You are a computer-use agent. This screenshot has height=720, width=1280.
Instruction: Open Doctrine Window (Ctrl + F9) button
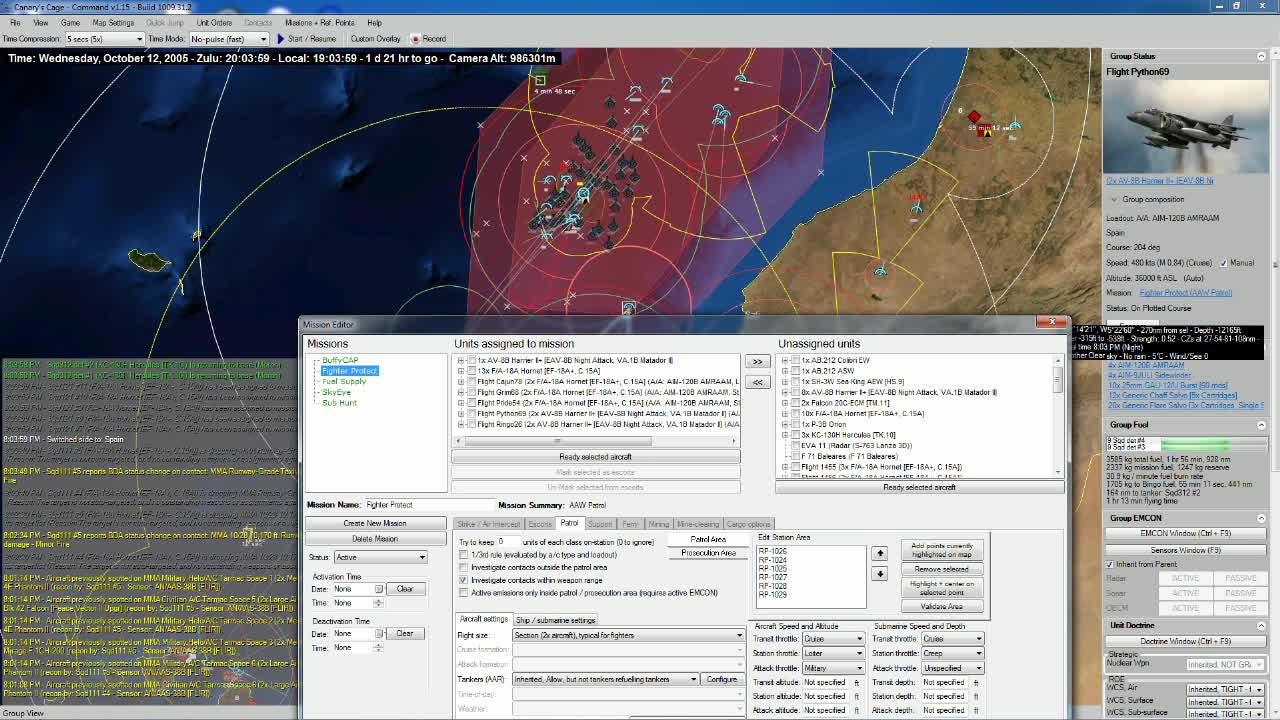tap(1184, 641)
